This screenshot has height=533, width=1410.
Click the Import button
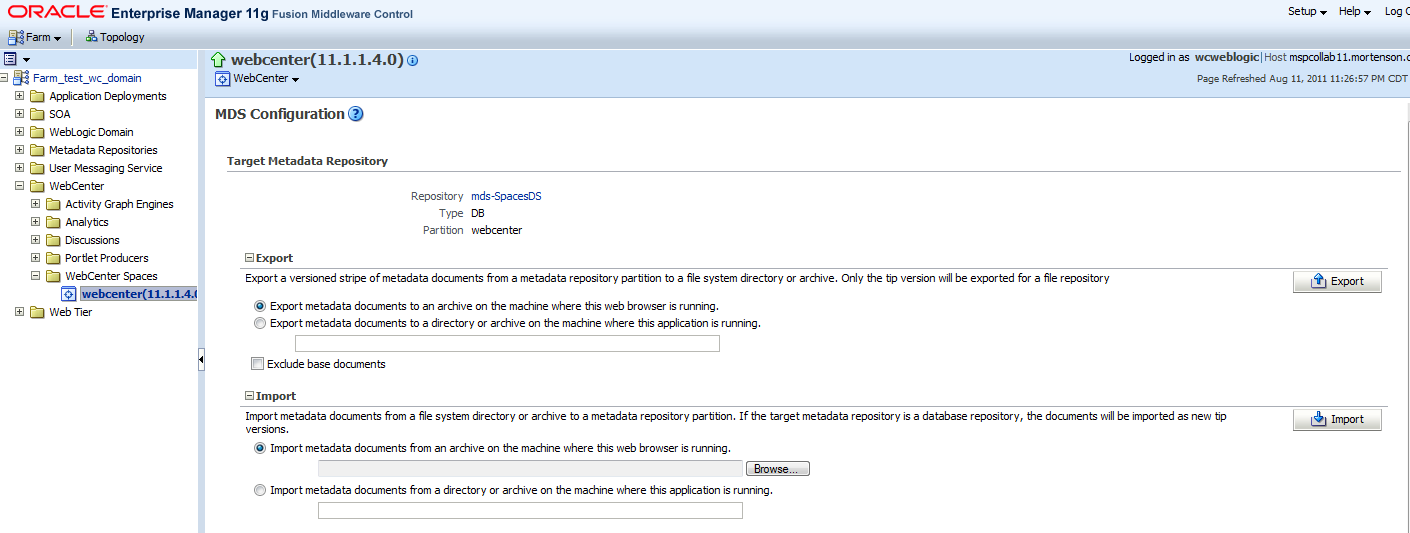point(1337,419)
